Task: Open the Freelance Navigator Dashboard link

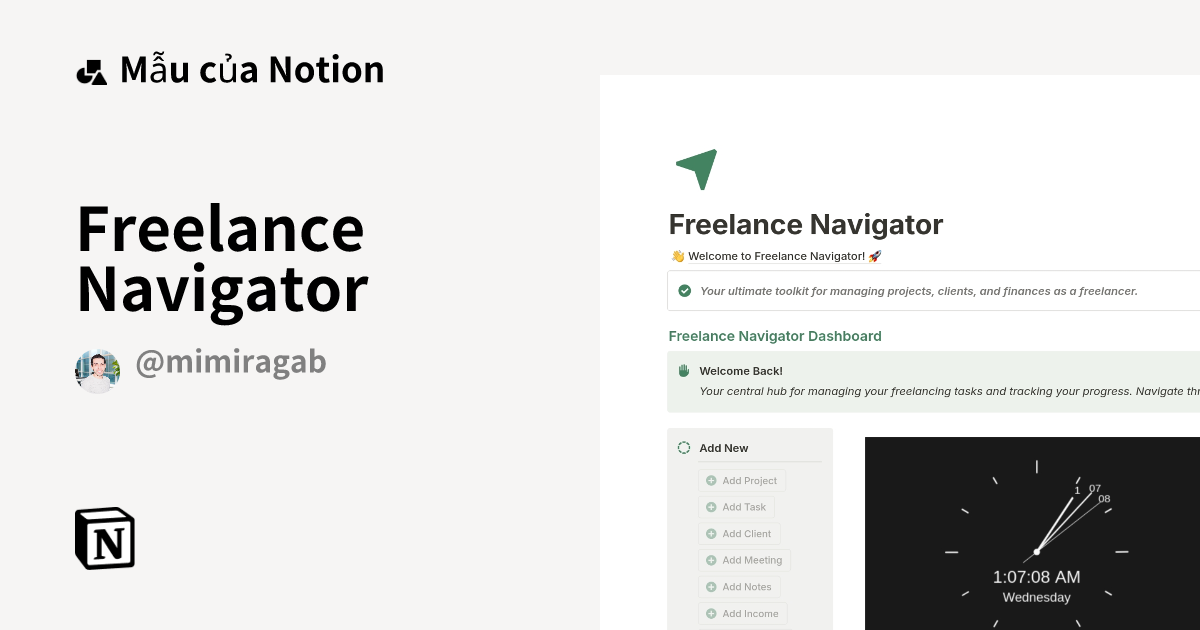Action: 775,336
